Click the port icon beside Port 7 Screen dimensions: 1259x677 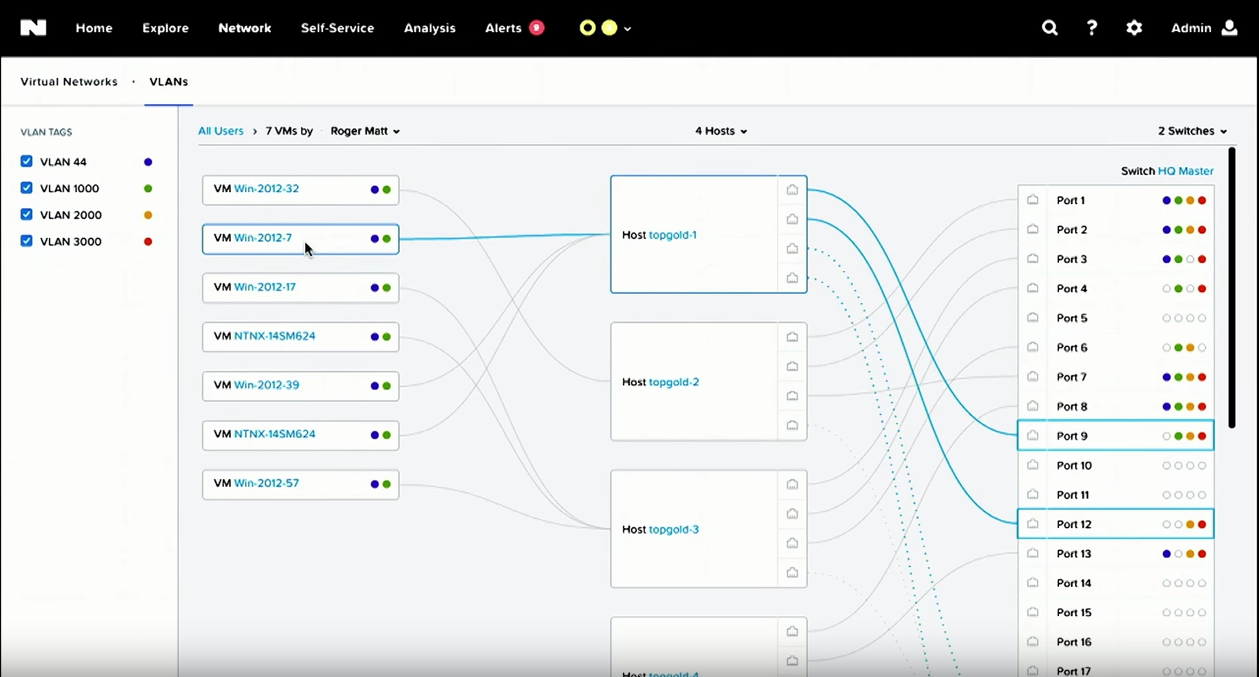coord(1033,377)
